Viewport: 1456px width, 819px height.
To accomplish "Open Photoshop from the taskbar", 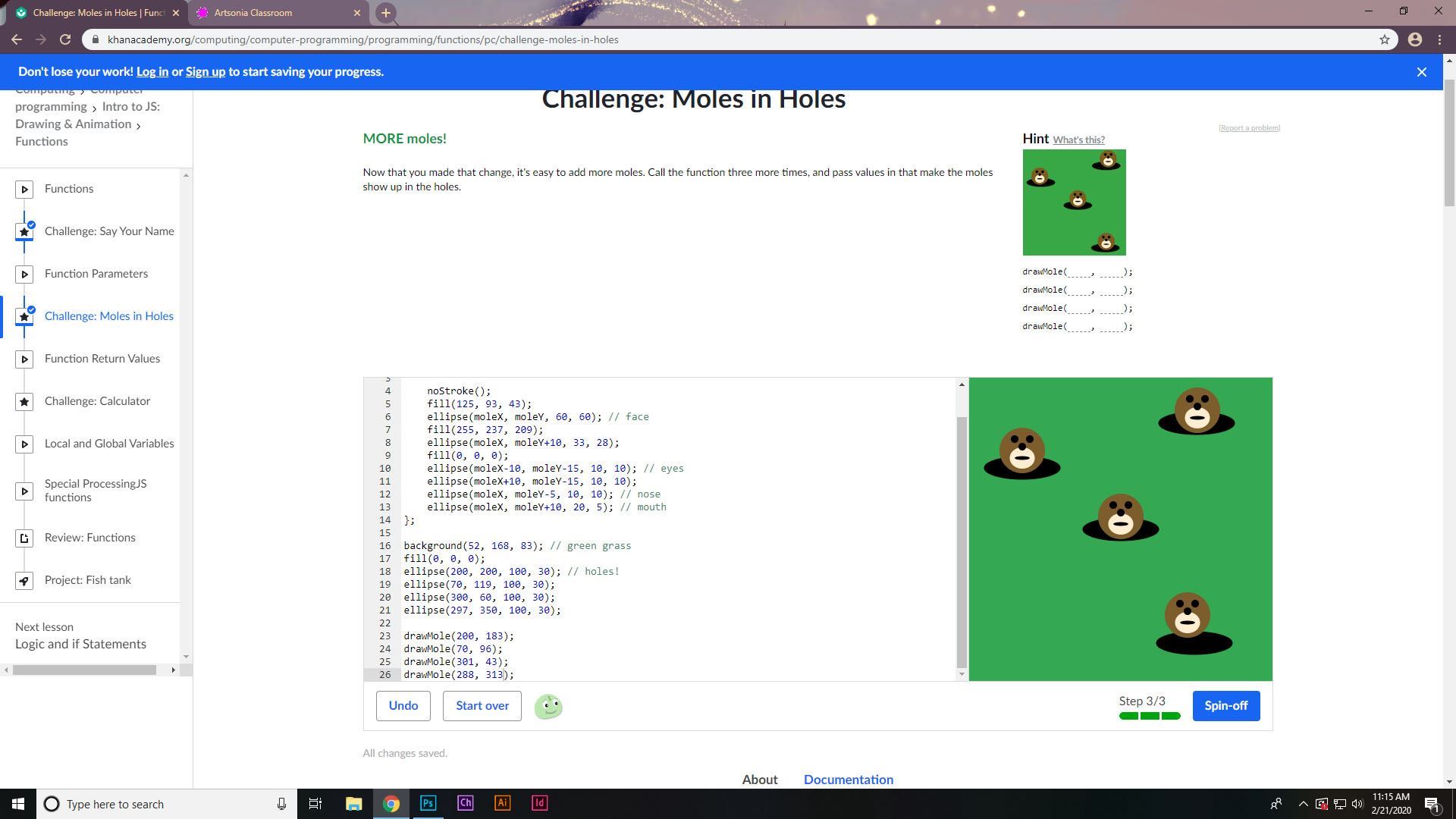I will pos(428,803).
